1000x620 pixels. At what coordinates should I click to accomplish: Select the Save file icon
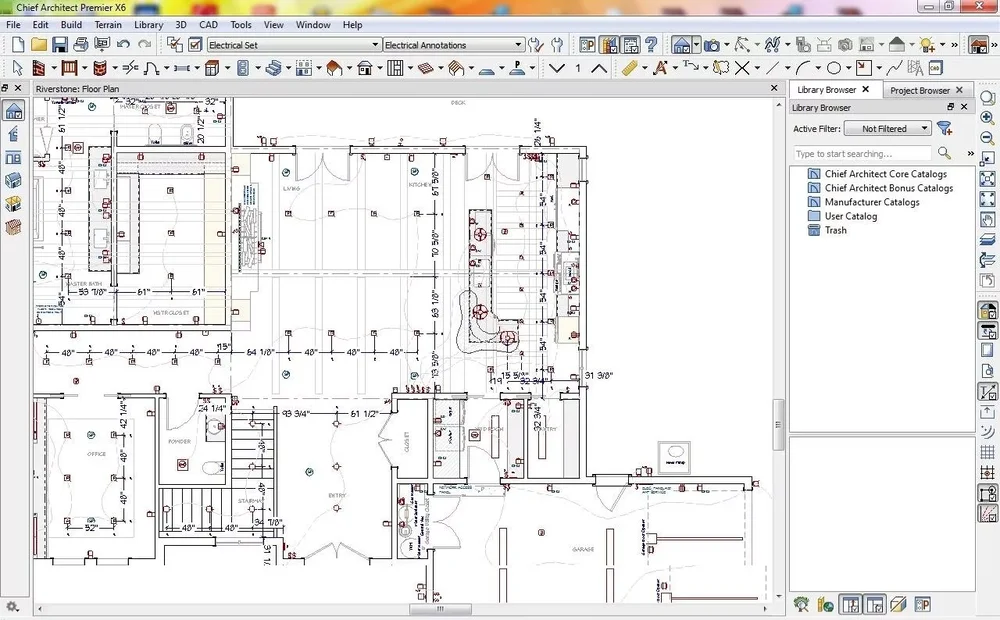pos(60,45)
